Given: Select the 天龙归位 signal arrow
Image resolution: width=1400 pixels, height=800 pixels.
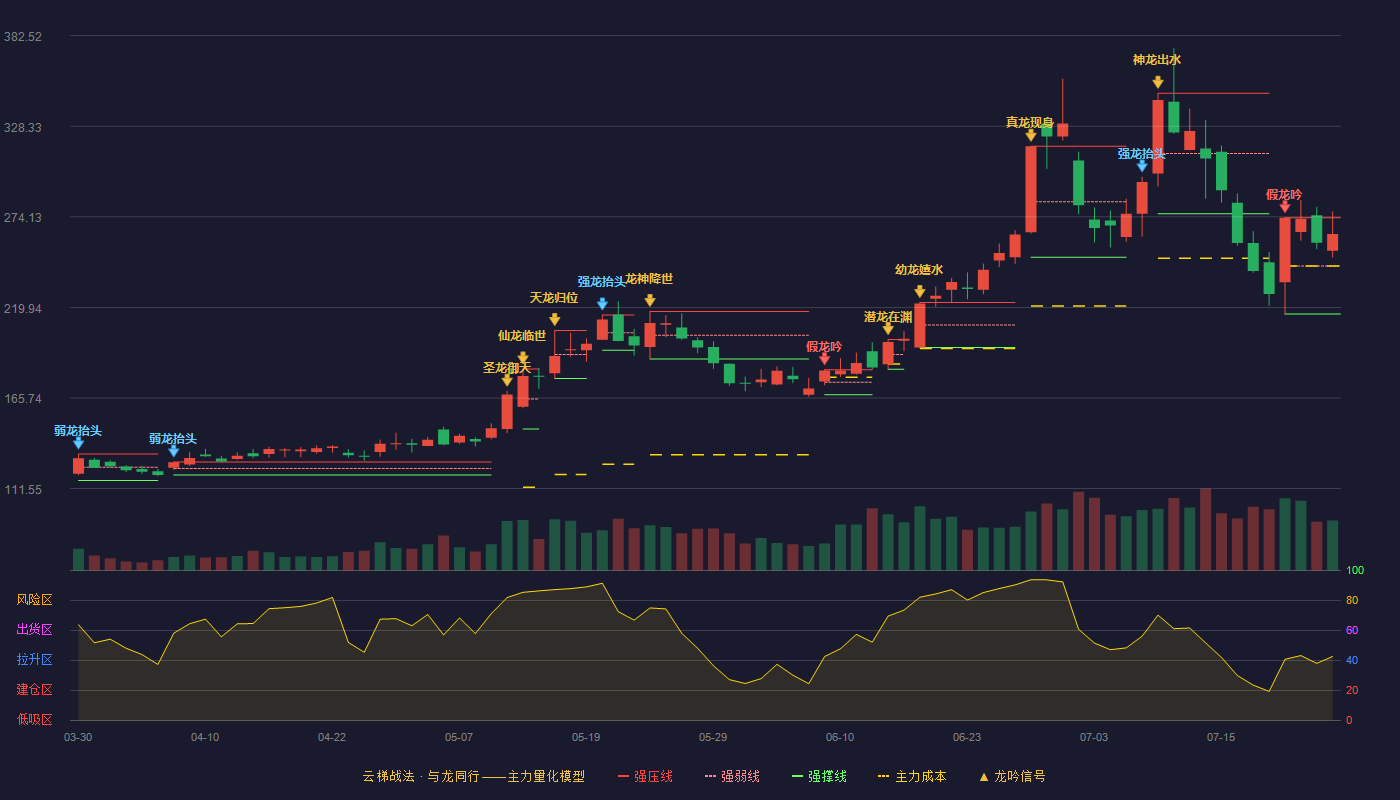Looking at the screenshot, I should coord(555,319).
